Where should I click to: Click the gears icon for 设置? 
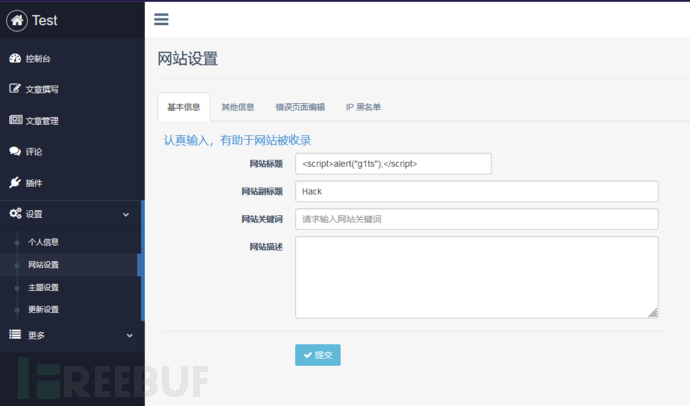point(15,213)
